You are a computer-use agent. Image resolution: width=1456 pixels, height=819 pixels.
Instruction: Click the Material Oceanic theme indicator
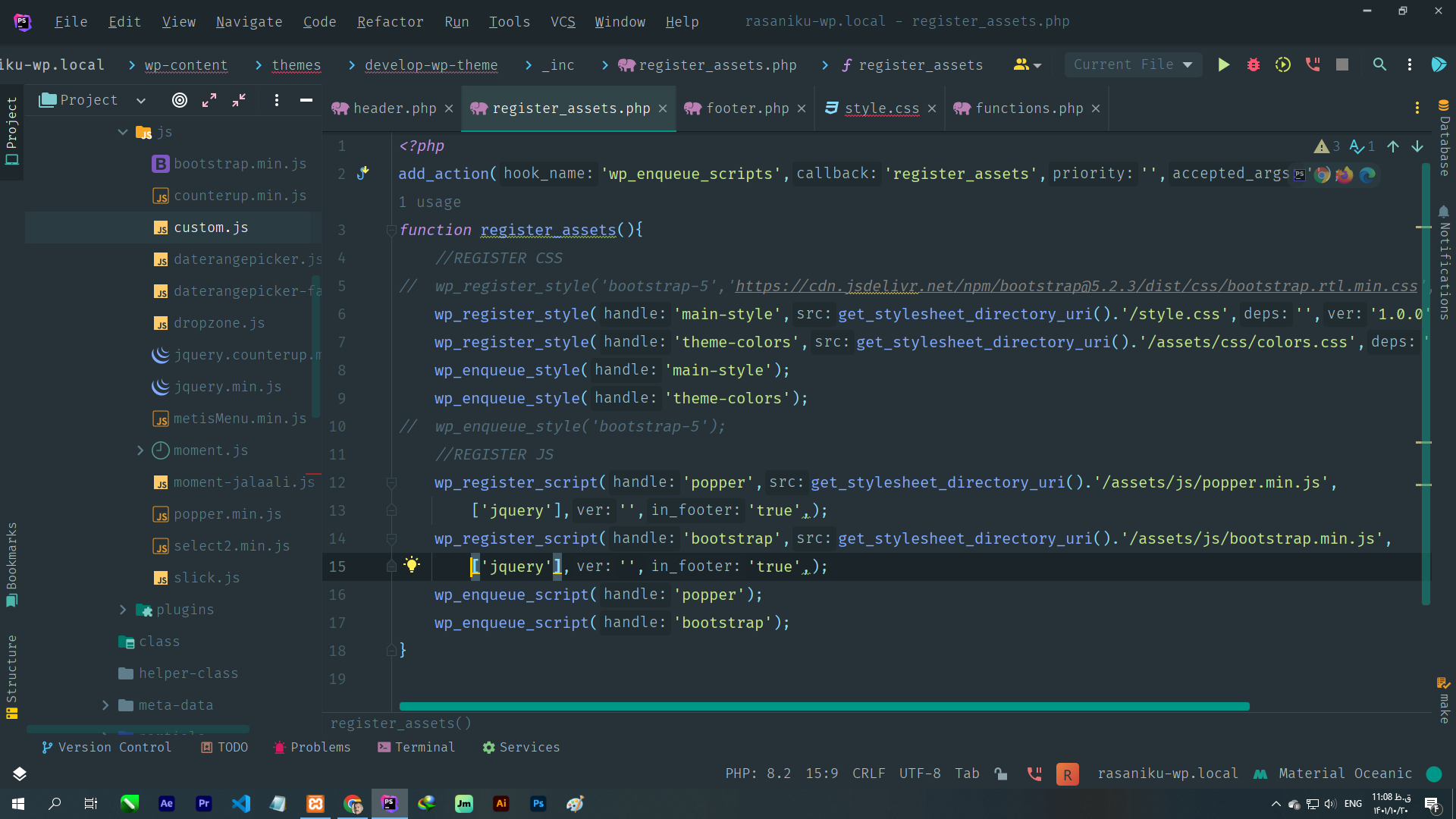pyautogui.click(x=1345, y=773)
